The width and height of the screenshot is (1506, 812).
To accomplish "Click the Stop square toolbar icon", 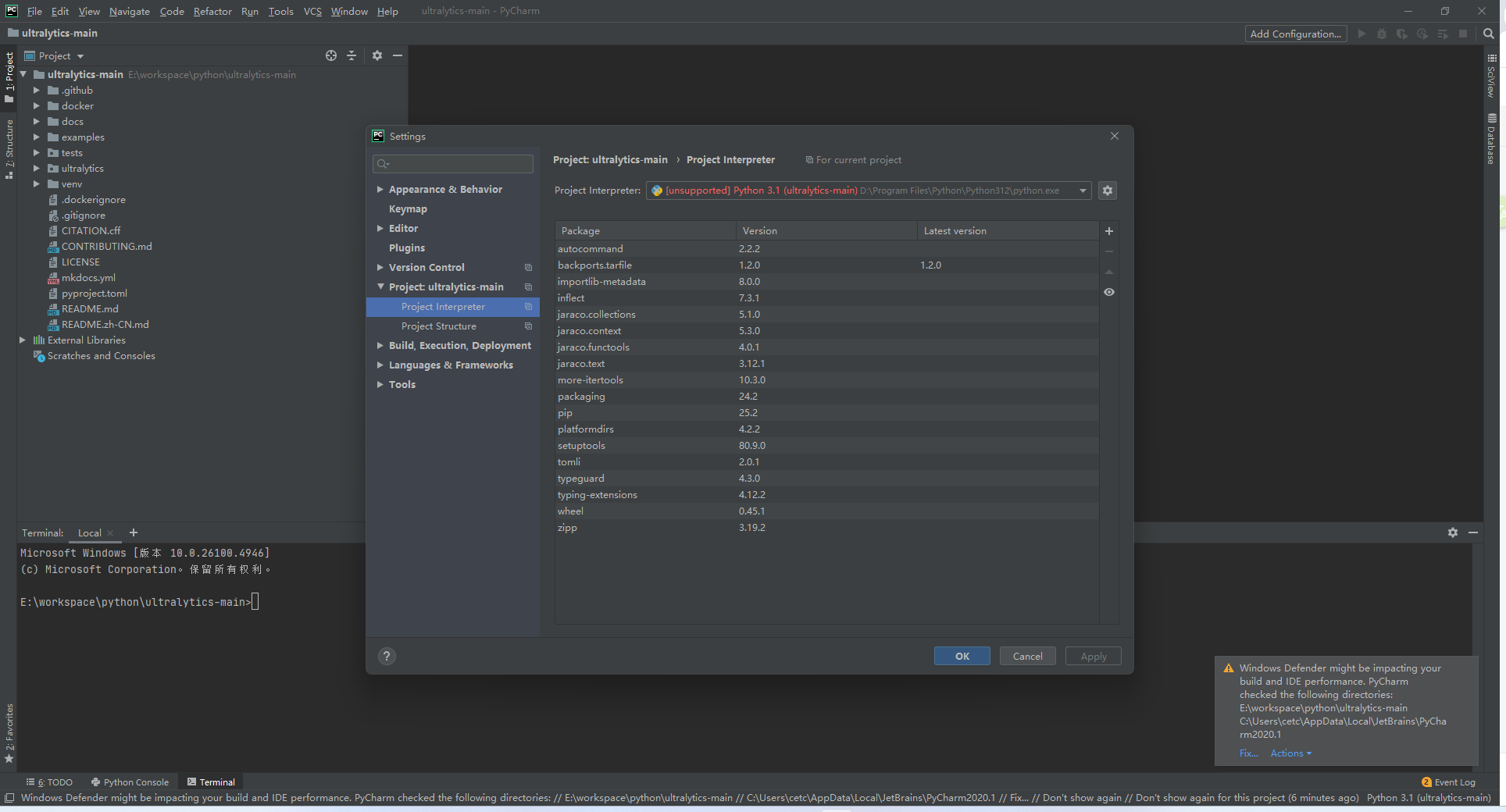I will 1463,34.
